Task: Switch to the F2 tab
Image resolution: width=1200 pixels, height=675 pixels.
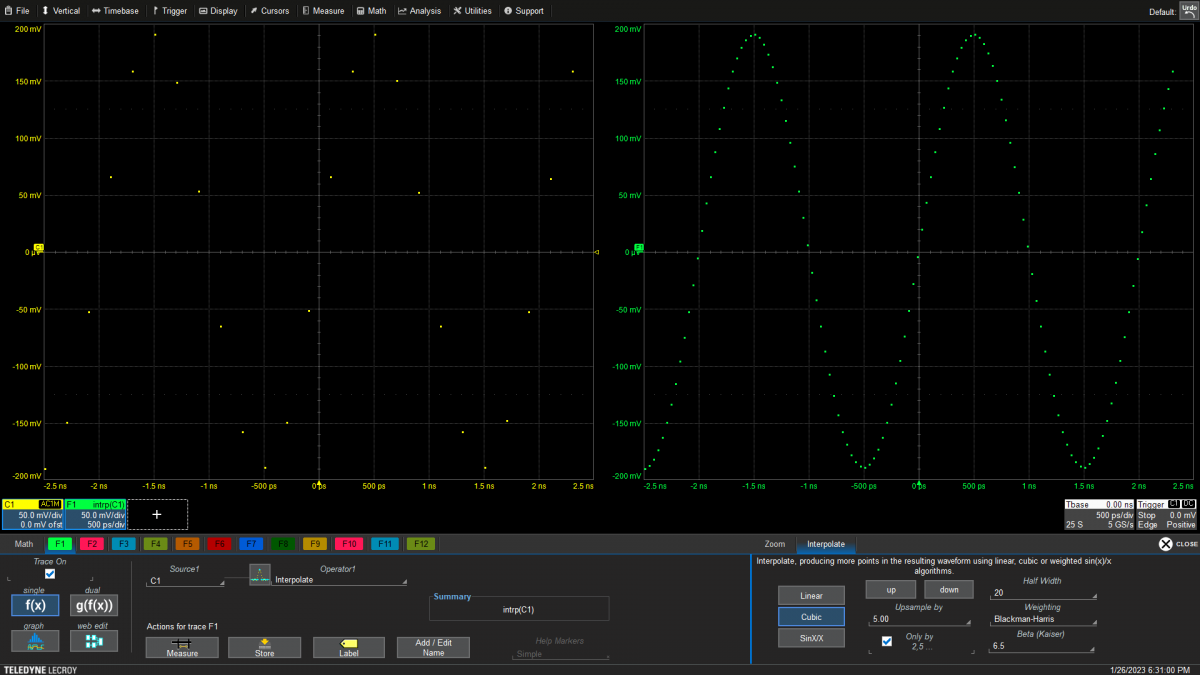Action: (x=92, y=544)
